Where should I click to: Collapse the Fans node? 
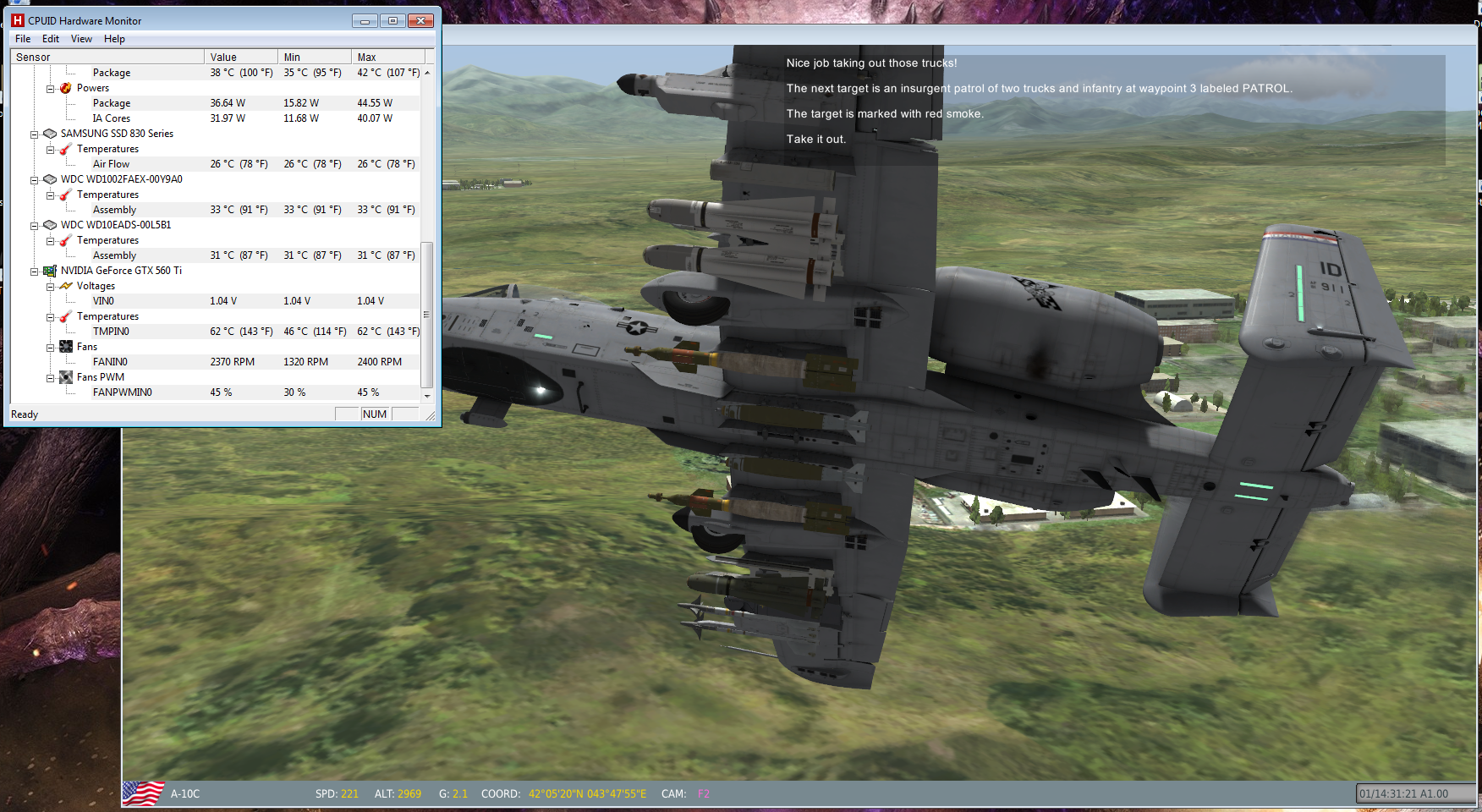(50, 348)
